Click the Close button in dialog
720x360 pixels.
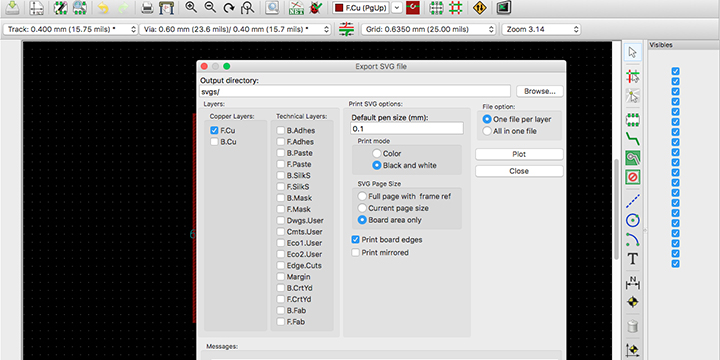pyautogui.click(x=519, y=171)
